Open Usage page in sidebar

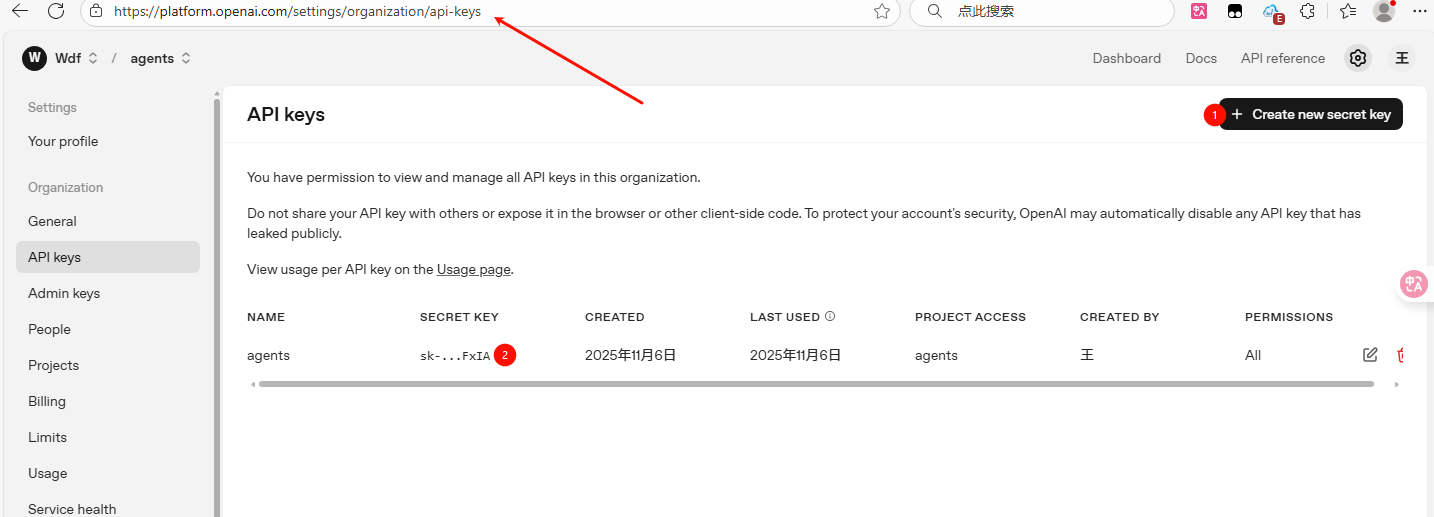click(x=48, y=473)
